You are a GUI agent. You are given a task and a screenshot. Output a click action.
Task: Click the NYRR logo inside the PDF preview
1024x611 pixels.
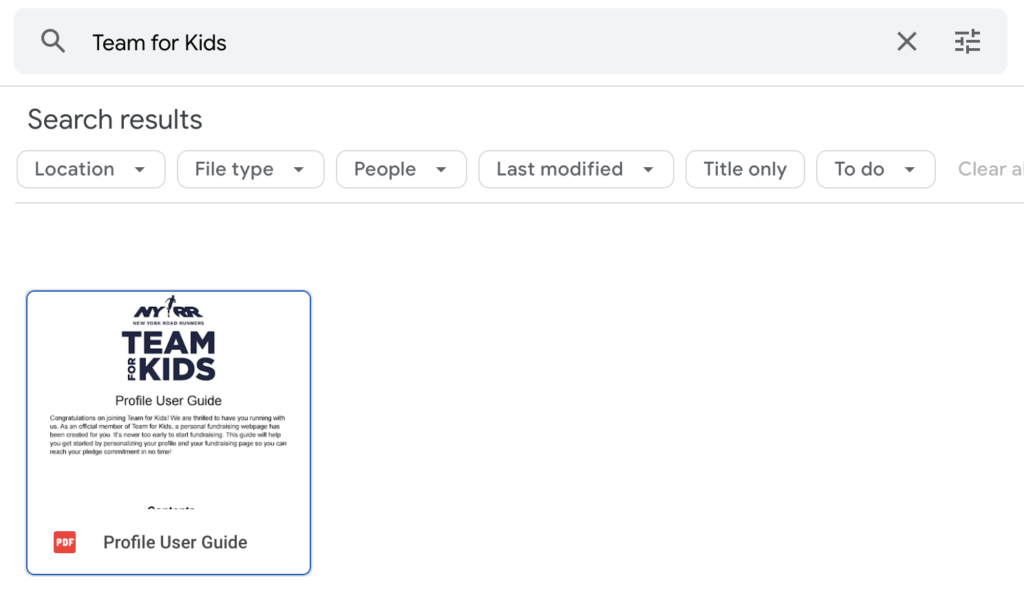click(x=168, y=309)
